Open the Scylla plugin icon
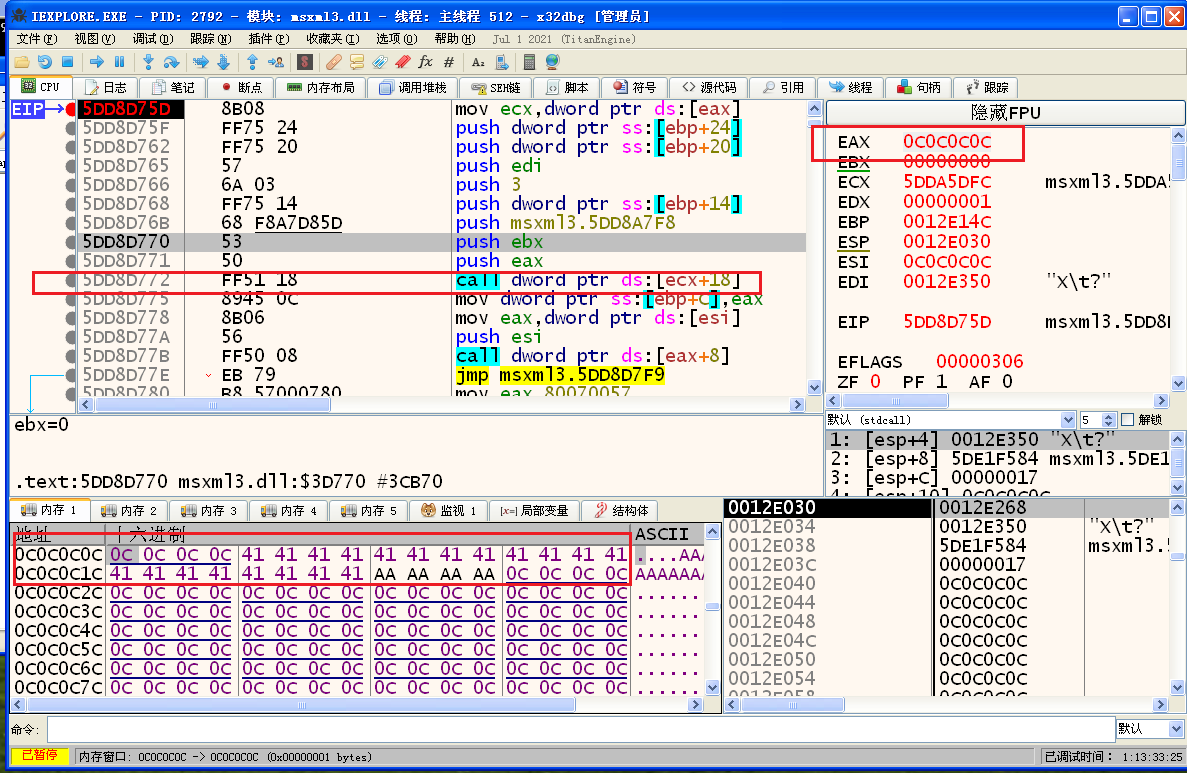 304,62
